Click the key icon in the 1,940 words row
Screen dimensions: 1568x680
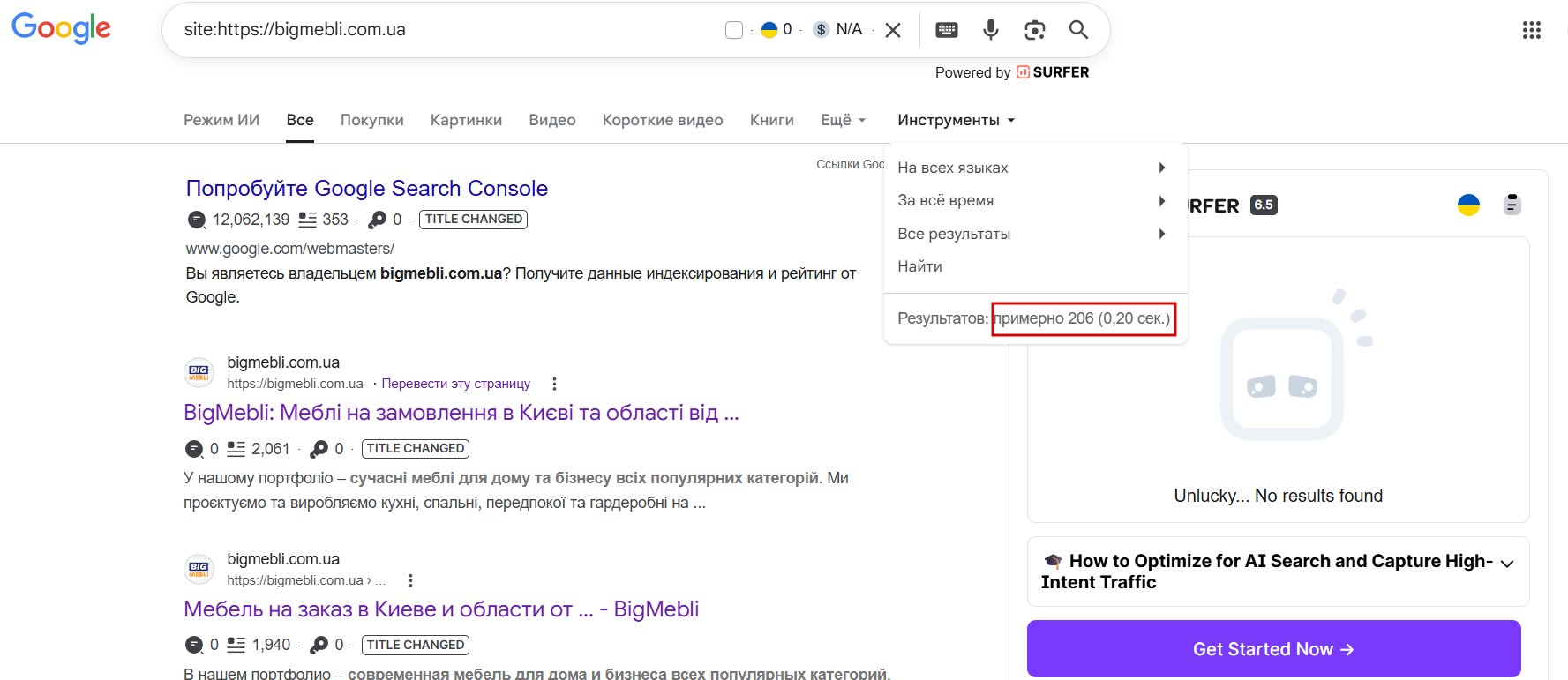pos(319,646)
